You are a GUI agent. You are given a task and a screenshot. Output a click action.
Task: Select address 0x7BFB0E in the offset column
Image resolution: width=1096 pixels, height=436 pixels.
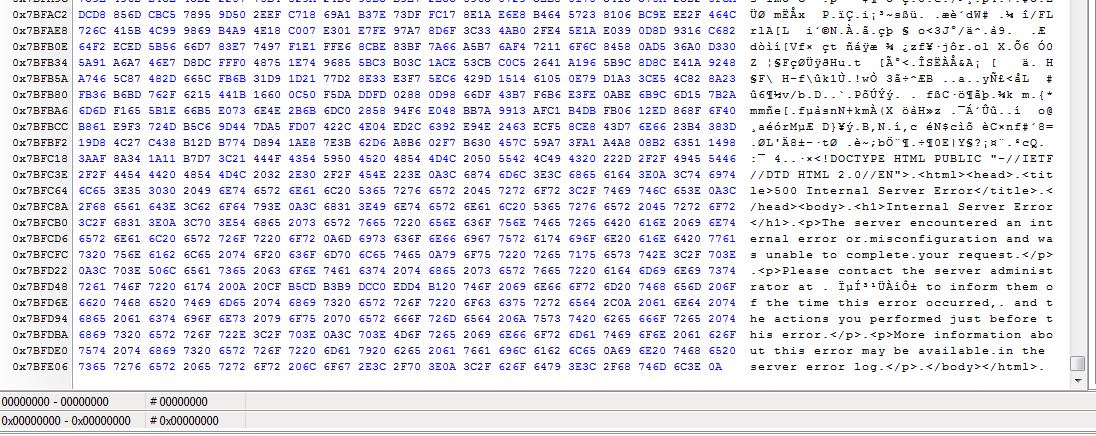pyautogui.click(x=40, y=46)
